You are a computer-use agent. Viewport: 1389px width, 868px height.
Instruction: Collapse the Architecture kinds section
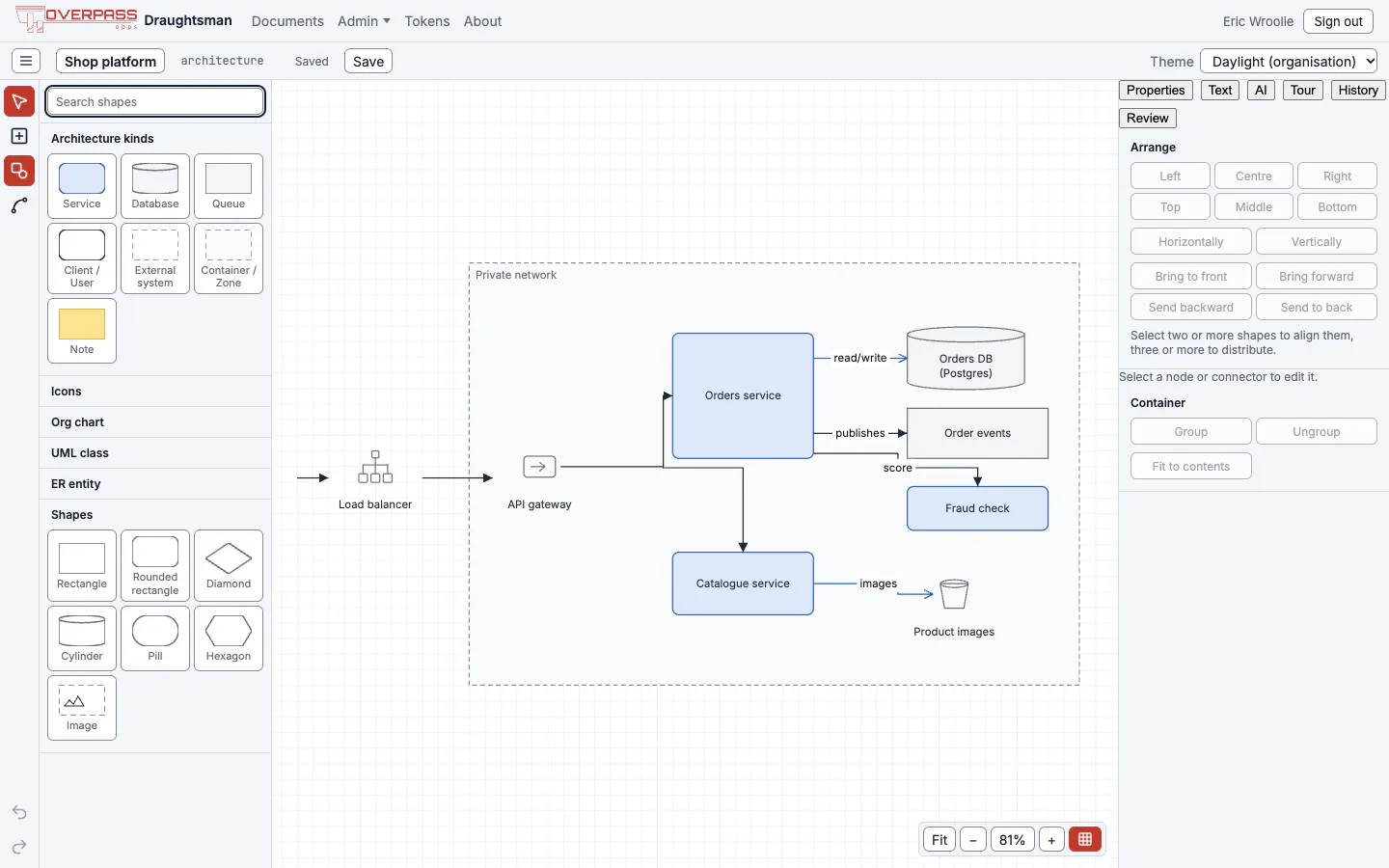[155, 139]
